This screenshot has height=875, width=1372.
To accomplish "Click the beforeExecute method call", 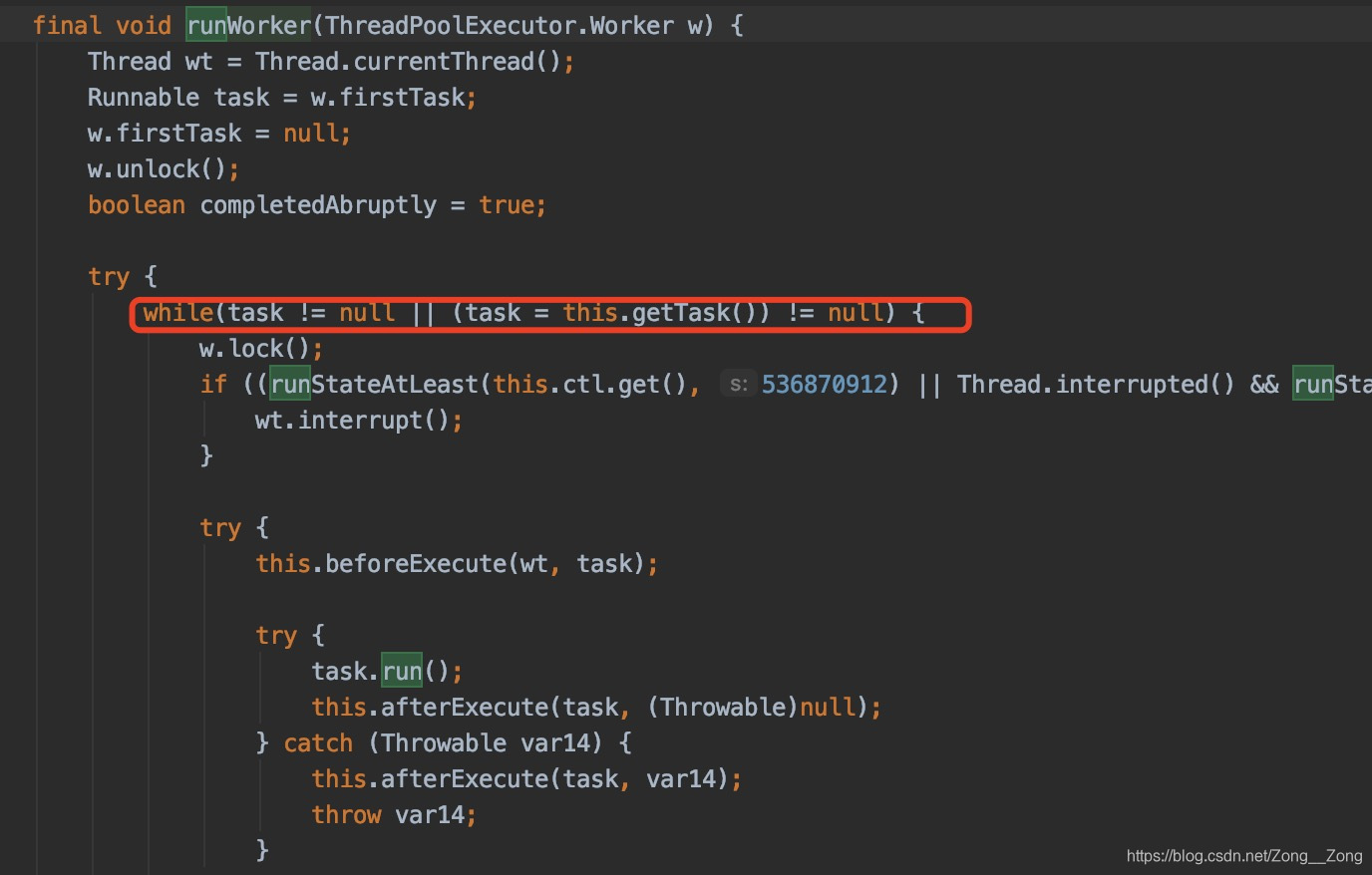I will (x=416, y=564).
